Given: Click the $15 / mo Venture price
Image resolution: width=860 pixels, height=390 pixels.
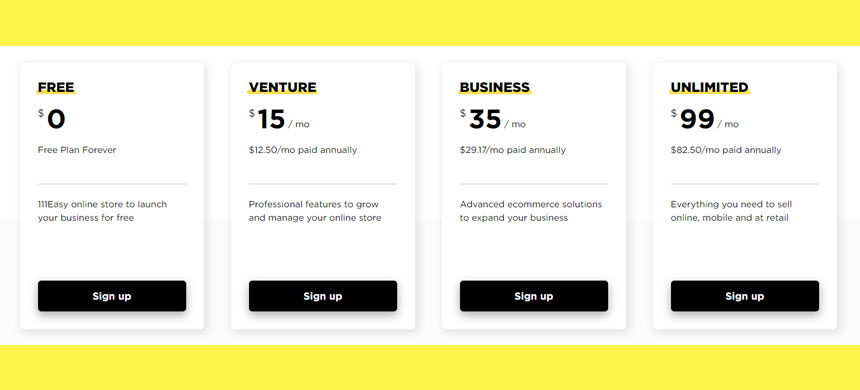Looking at the screenshot, I should click(279, 119).
